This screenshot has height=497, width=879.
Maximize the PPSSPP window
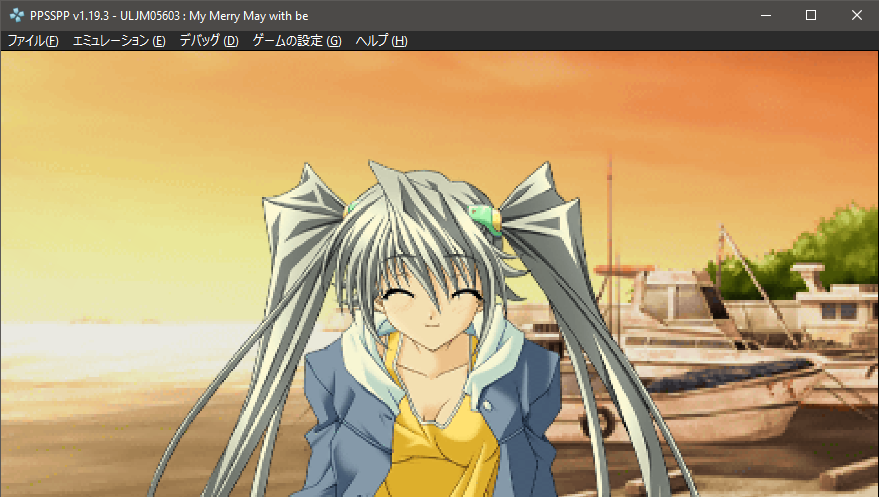click(811, 16)
